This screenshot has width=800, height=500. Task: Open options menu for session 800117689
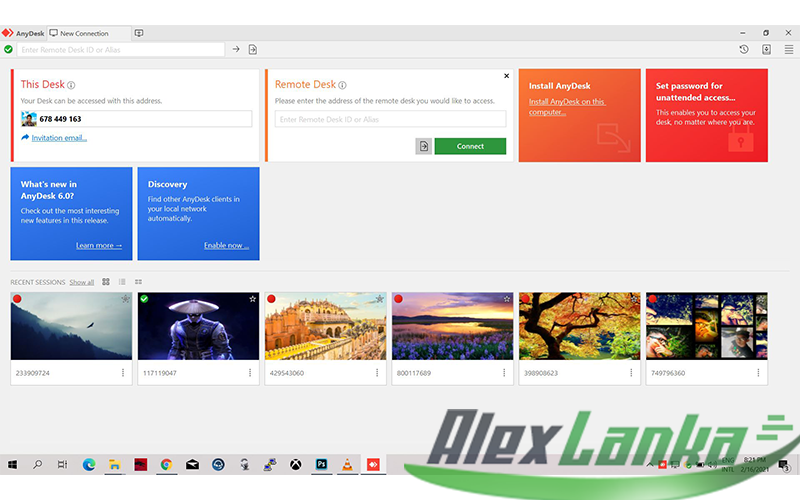pos(505,373)
